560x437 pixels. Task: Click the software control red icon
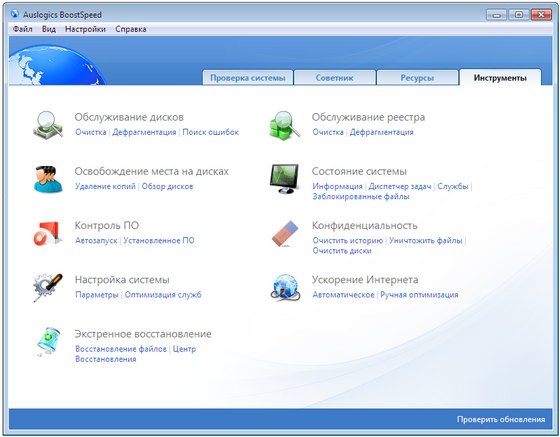click(48, 233)
